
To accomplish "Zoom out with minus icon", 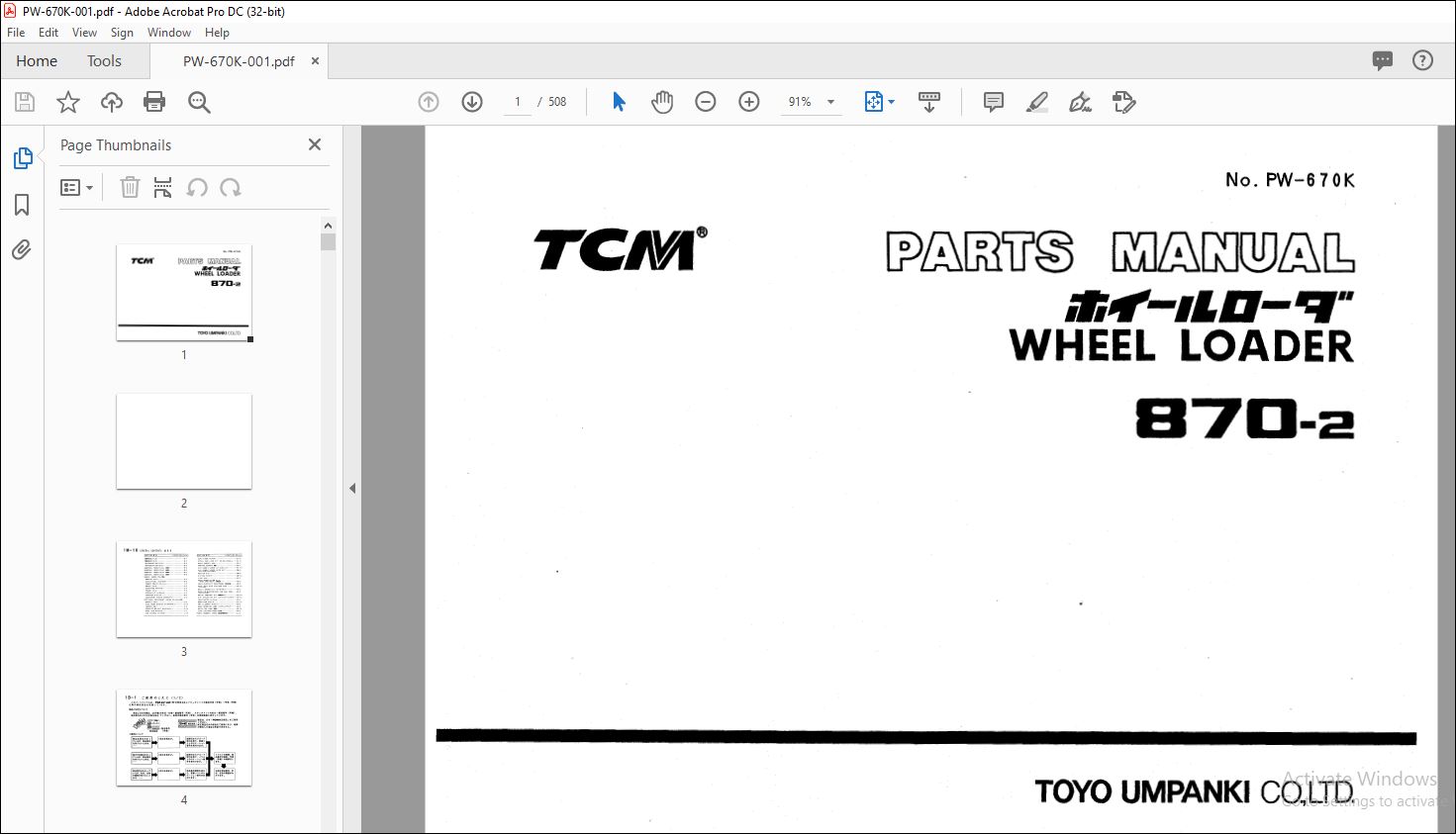I will coord(706,102).
